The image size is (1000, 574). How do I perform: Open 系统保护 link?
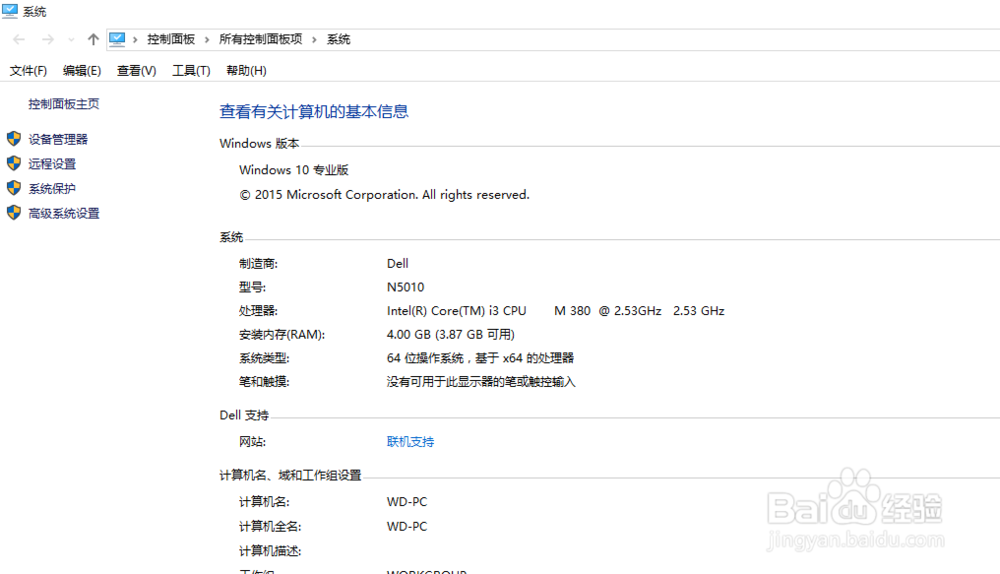[x=52, y=189]
